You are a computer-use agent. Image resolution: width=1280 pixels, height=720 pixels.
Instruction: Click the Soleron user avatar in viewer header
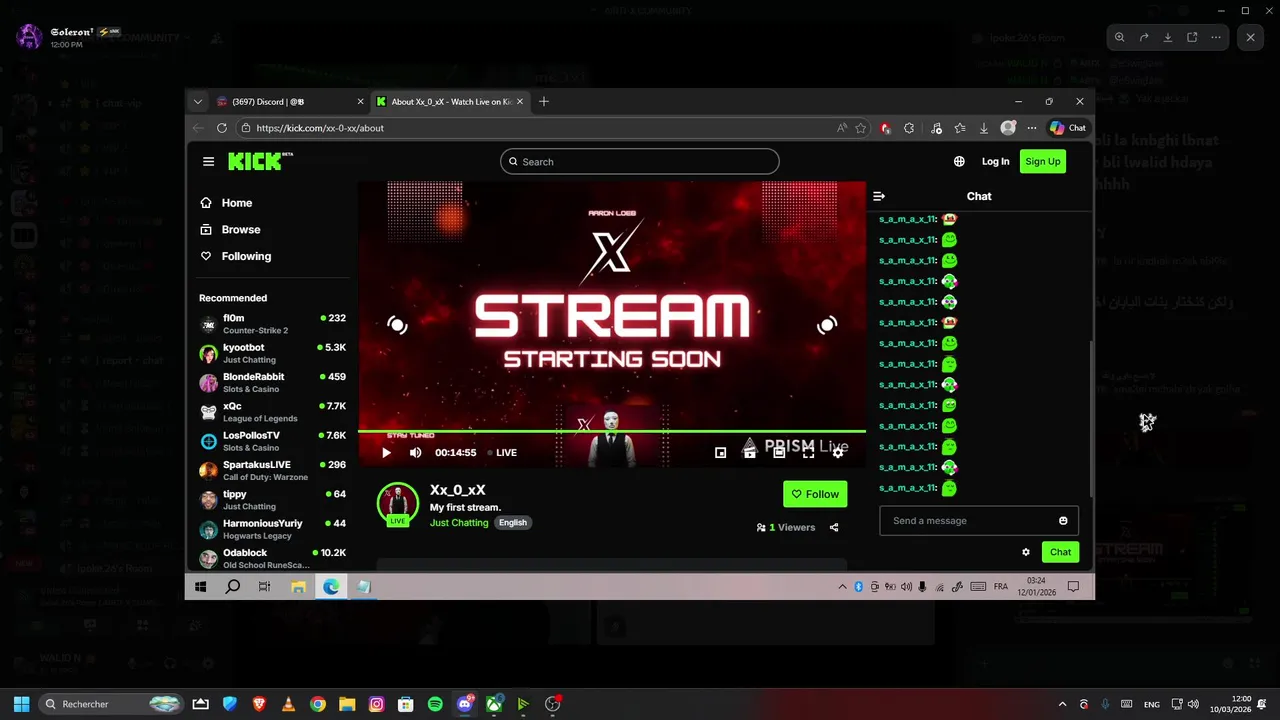(x=29, y=37)
